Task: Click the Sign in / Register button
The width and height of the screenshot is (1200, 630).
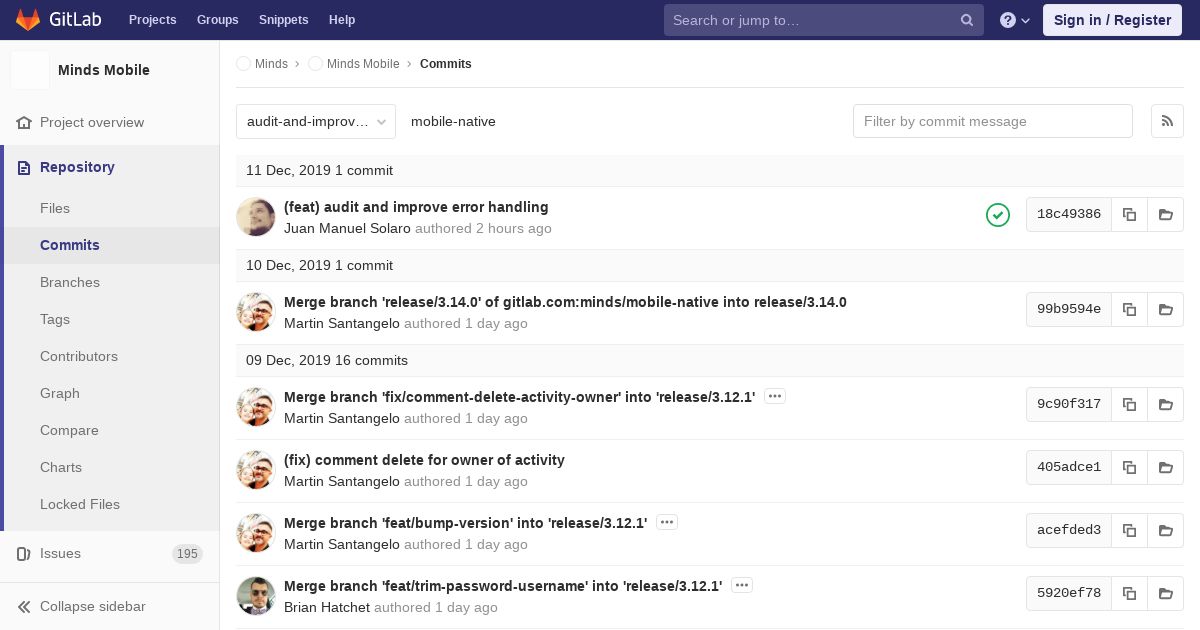Action: tap(1112, 20)
